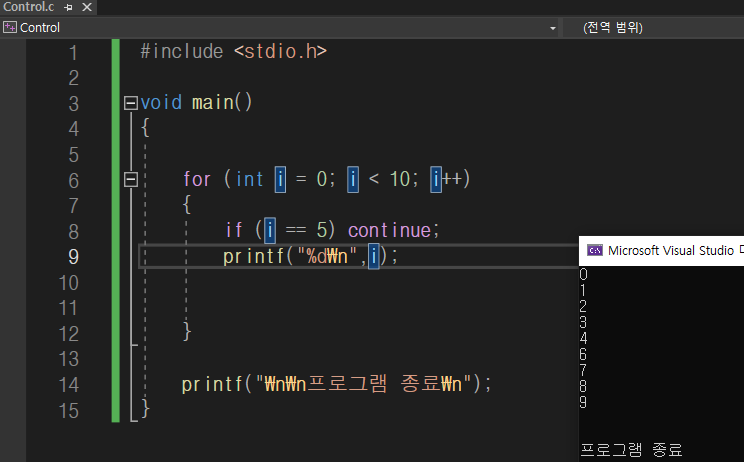Click line number 9 in gutter
Image resolution: width=744 pixels, height=462 pixels.
[73, 257]
